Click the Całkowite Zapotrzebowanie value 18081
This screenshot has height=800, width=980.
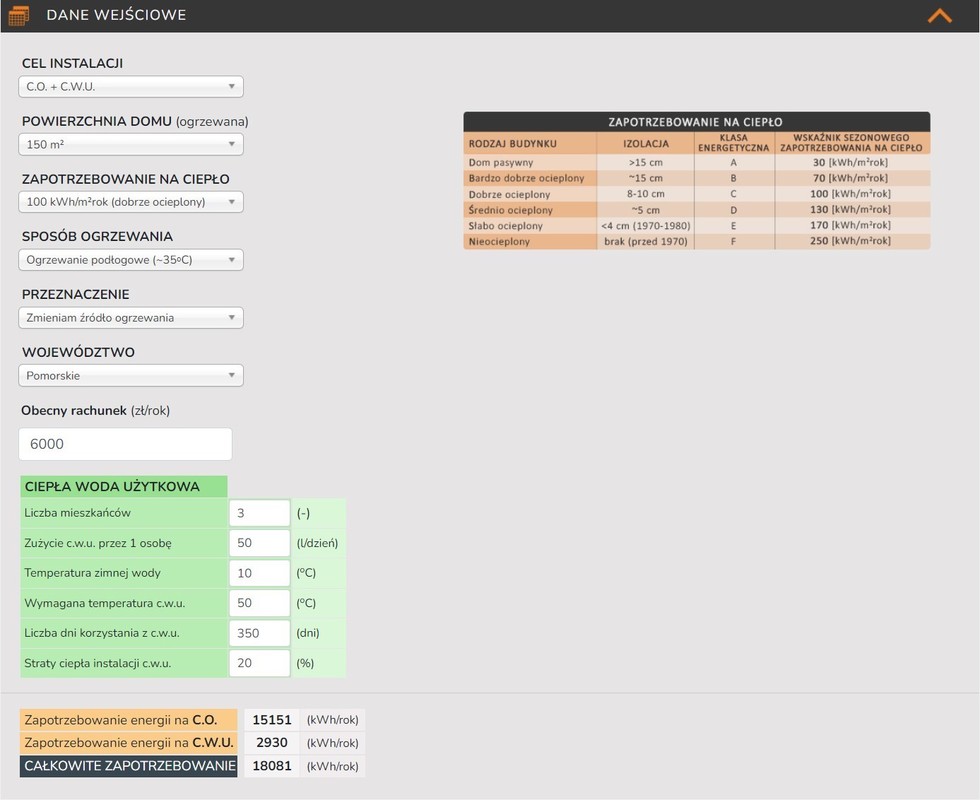[272, 767]
